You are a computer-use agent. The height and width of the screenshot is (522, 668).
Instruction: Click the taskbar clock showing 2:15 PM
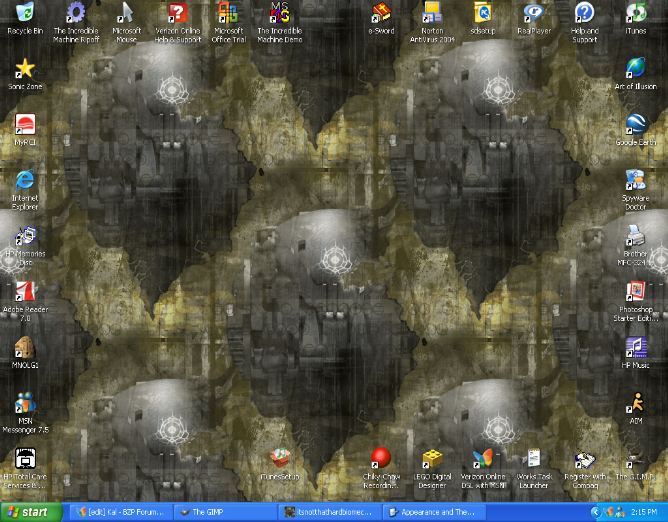[644, 512]
